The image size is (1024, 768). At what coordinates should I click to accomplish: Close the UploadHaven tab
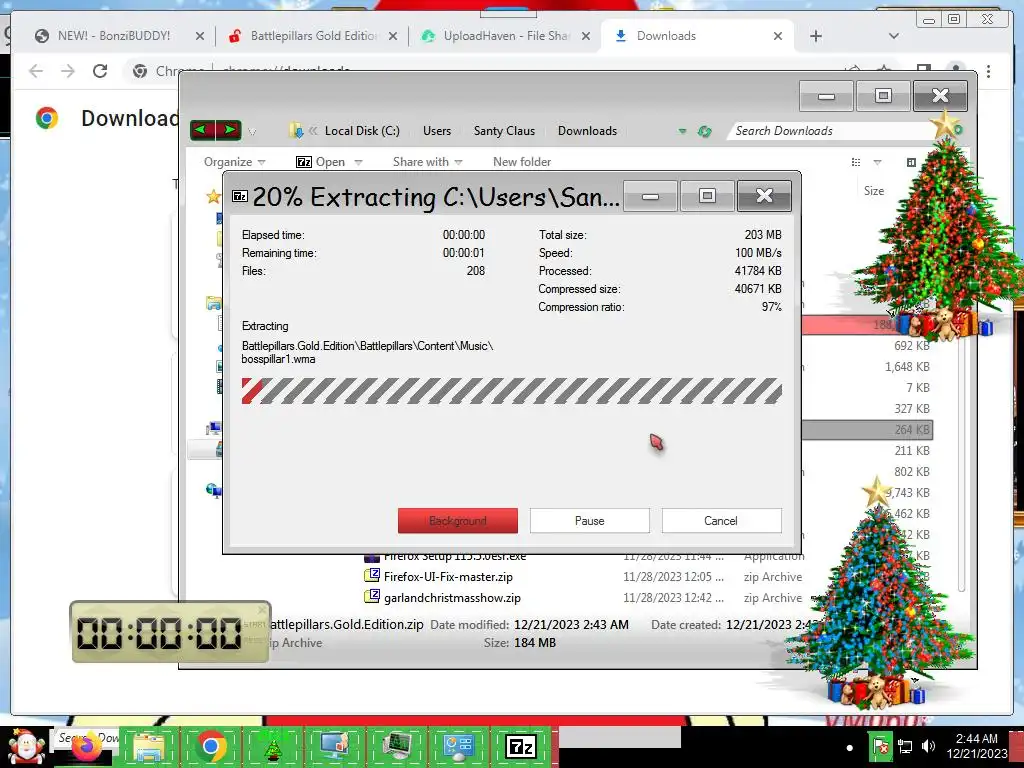pyautogui.click(x=586, y=36)
